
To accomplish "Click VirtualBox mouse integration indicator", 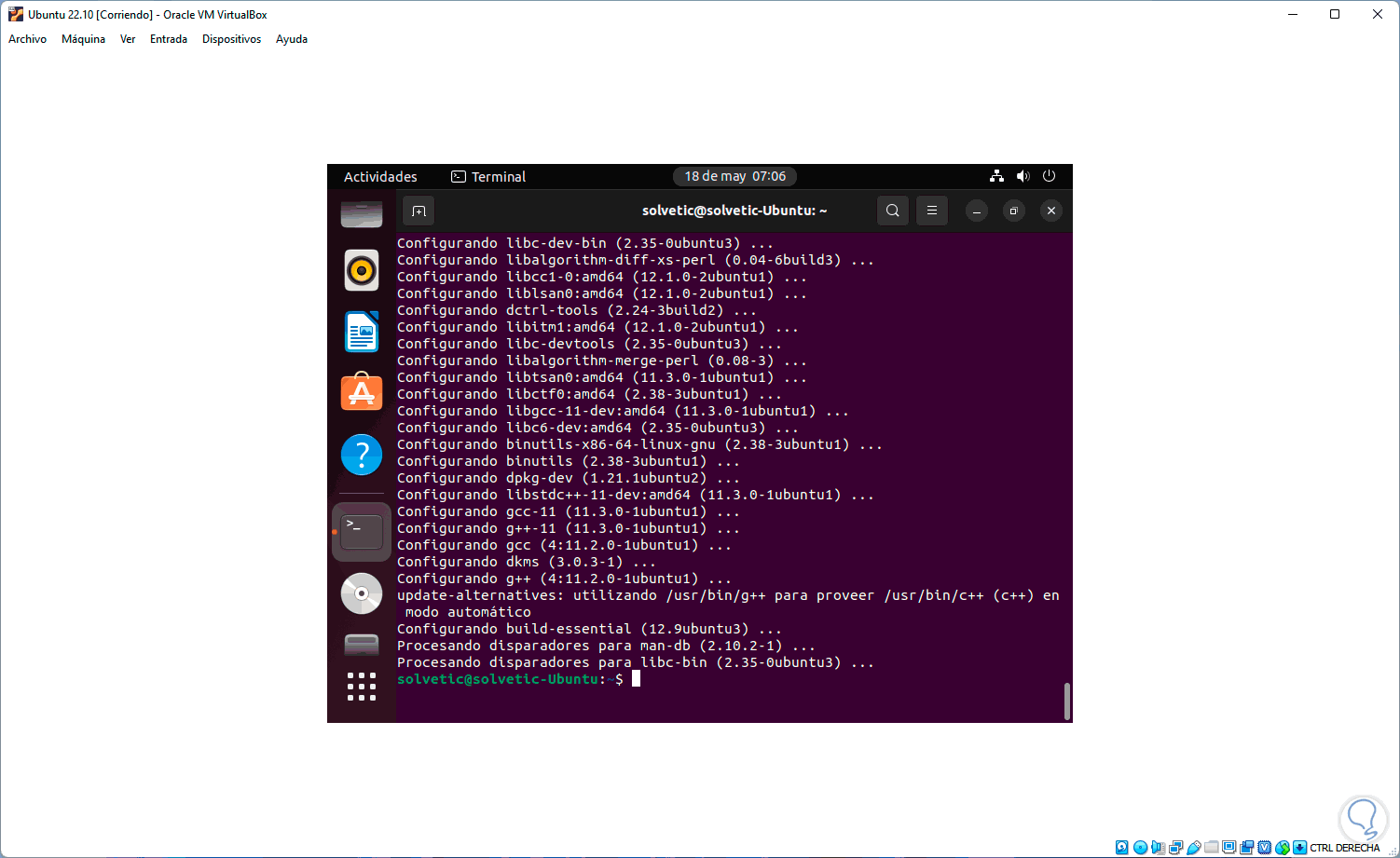I will coord(1283,848).
